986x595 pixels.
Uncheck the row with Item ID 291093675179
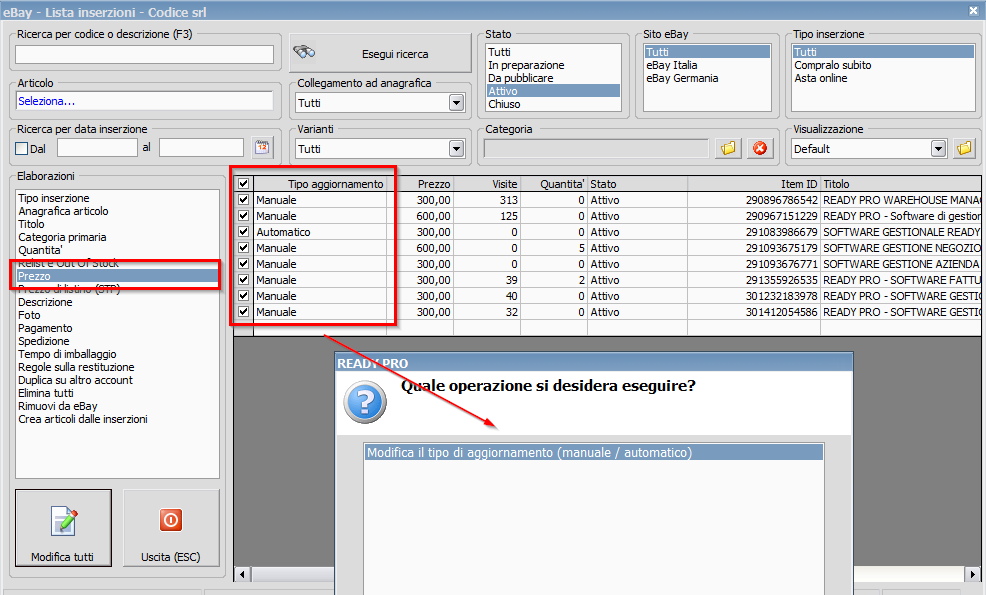tap(243, 248)
